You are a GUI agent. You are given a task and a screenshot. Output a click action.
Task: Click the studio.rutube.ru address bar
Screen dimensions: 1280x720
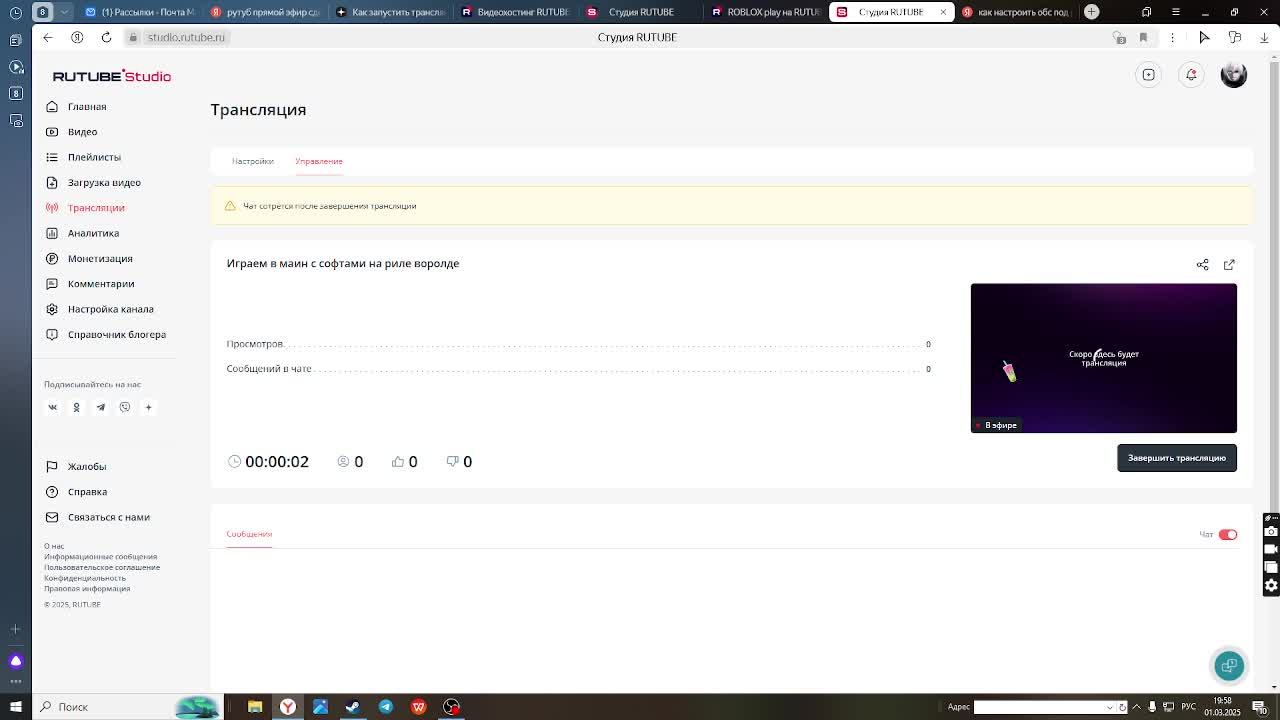186,37
